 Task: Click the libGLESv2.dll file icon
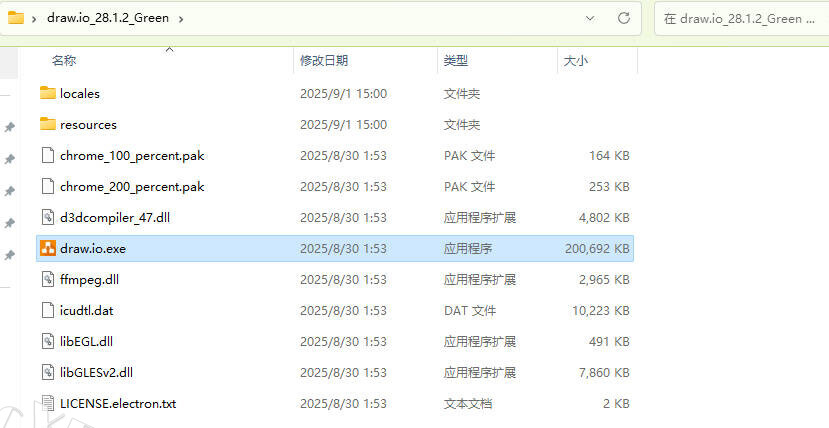click(x=48, y=372)
